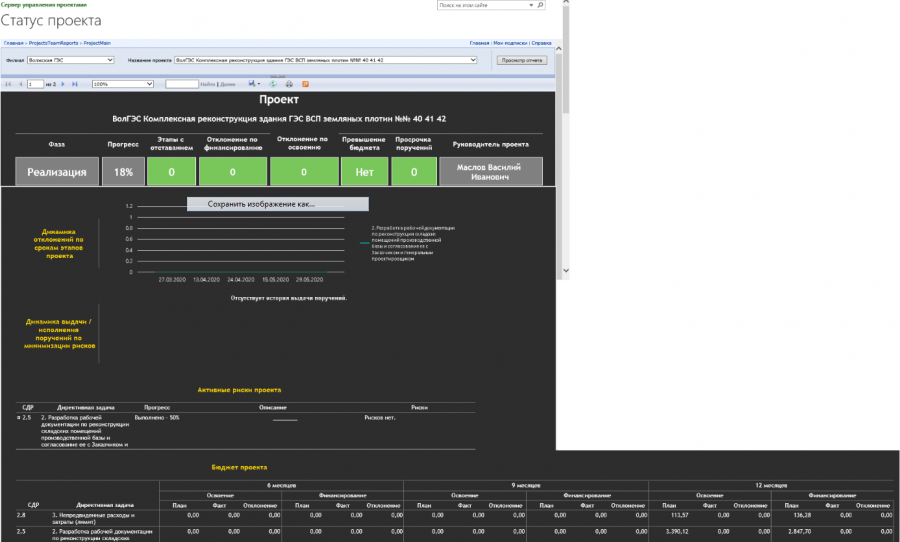Click Далее find-next link
900x542 pixels.
[228, 84]
